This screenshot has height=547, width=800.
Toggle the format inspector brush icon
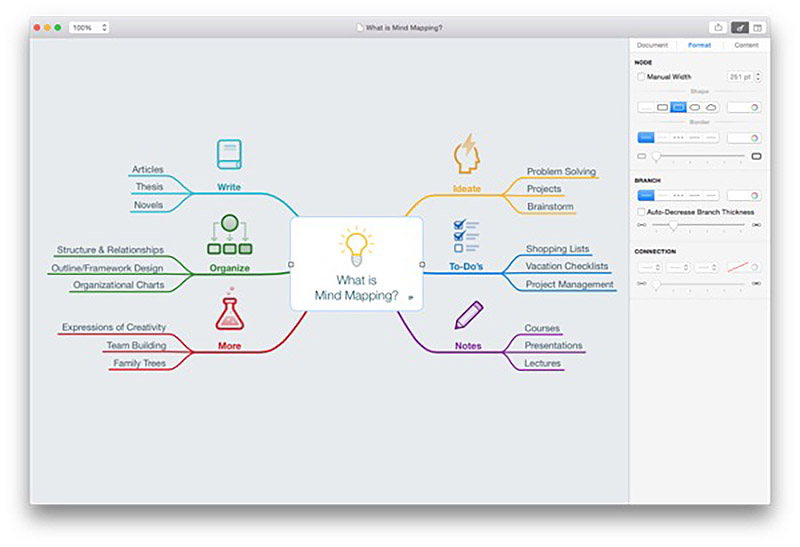click(739, 28)
